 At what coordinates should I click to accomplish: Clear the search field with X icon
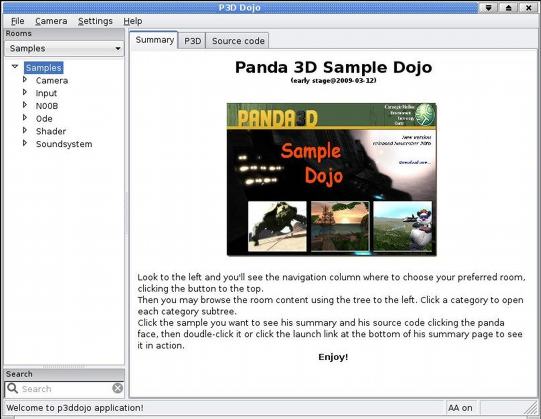click(117, 388)
